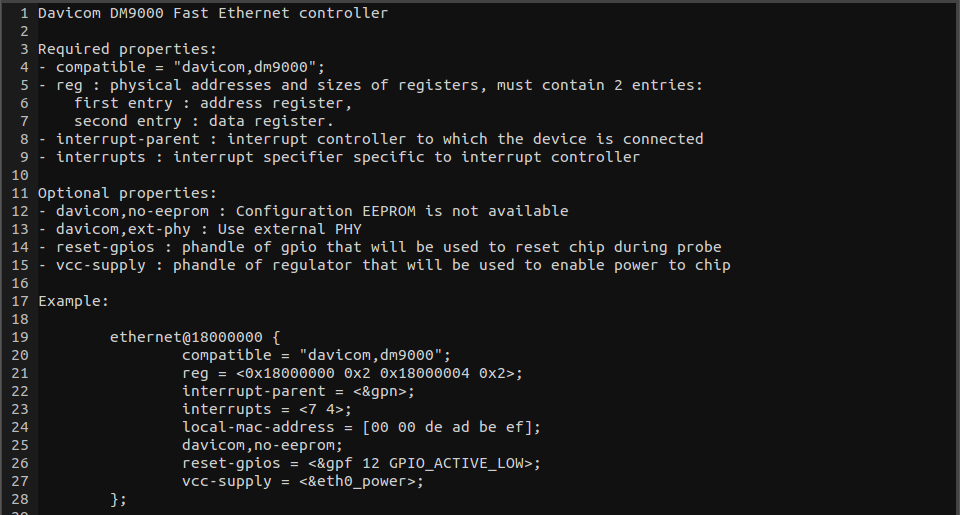Viewport: 960px width, 515px height.
Task: Click "second entry : data register." text
Action: [209, 121]
